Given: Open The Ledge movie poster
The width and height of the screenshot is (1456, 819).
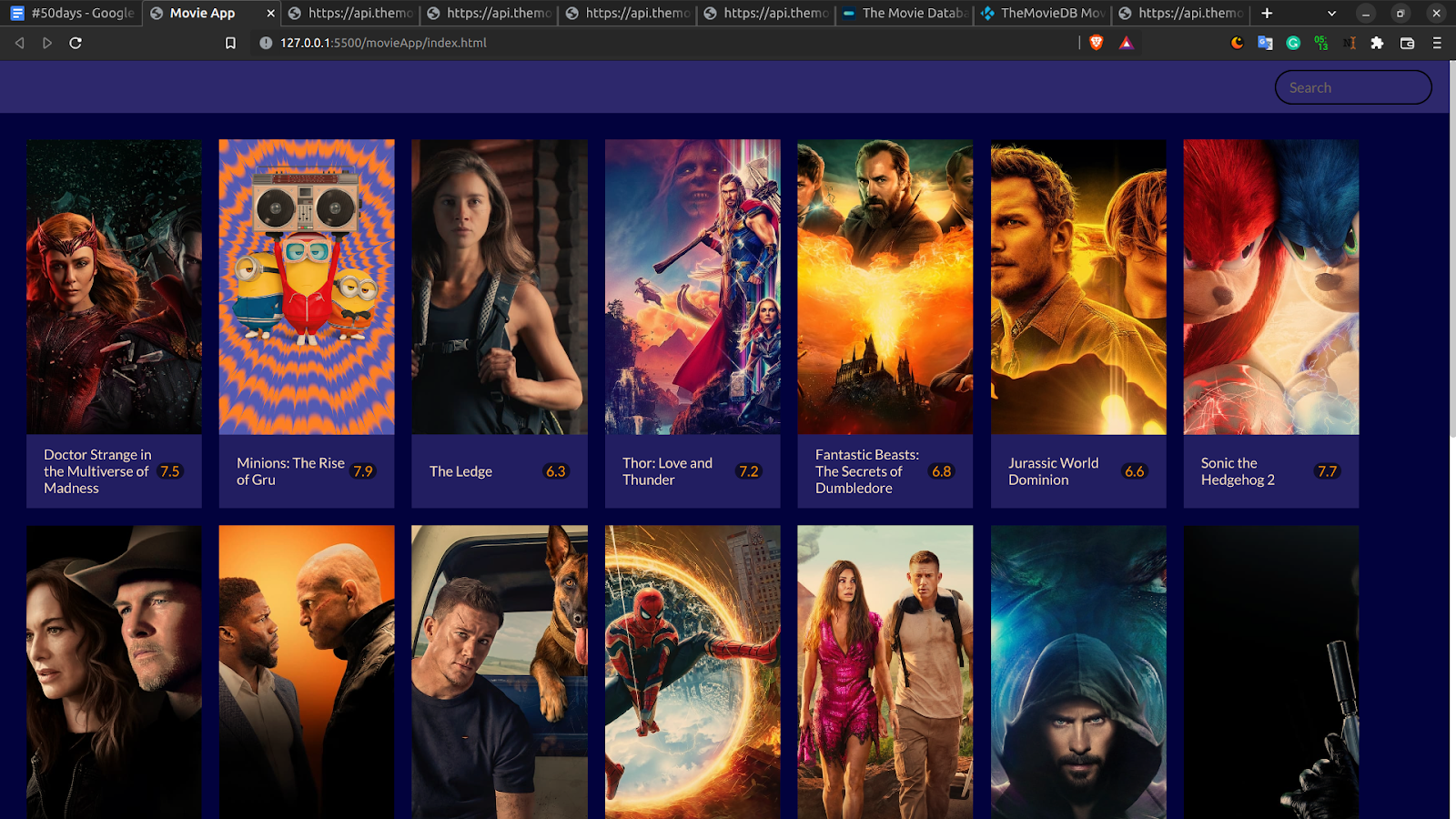Looking at the screenshot, I should (x=500, y=287).
